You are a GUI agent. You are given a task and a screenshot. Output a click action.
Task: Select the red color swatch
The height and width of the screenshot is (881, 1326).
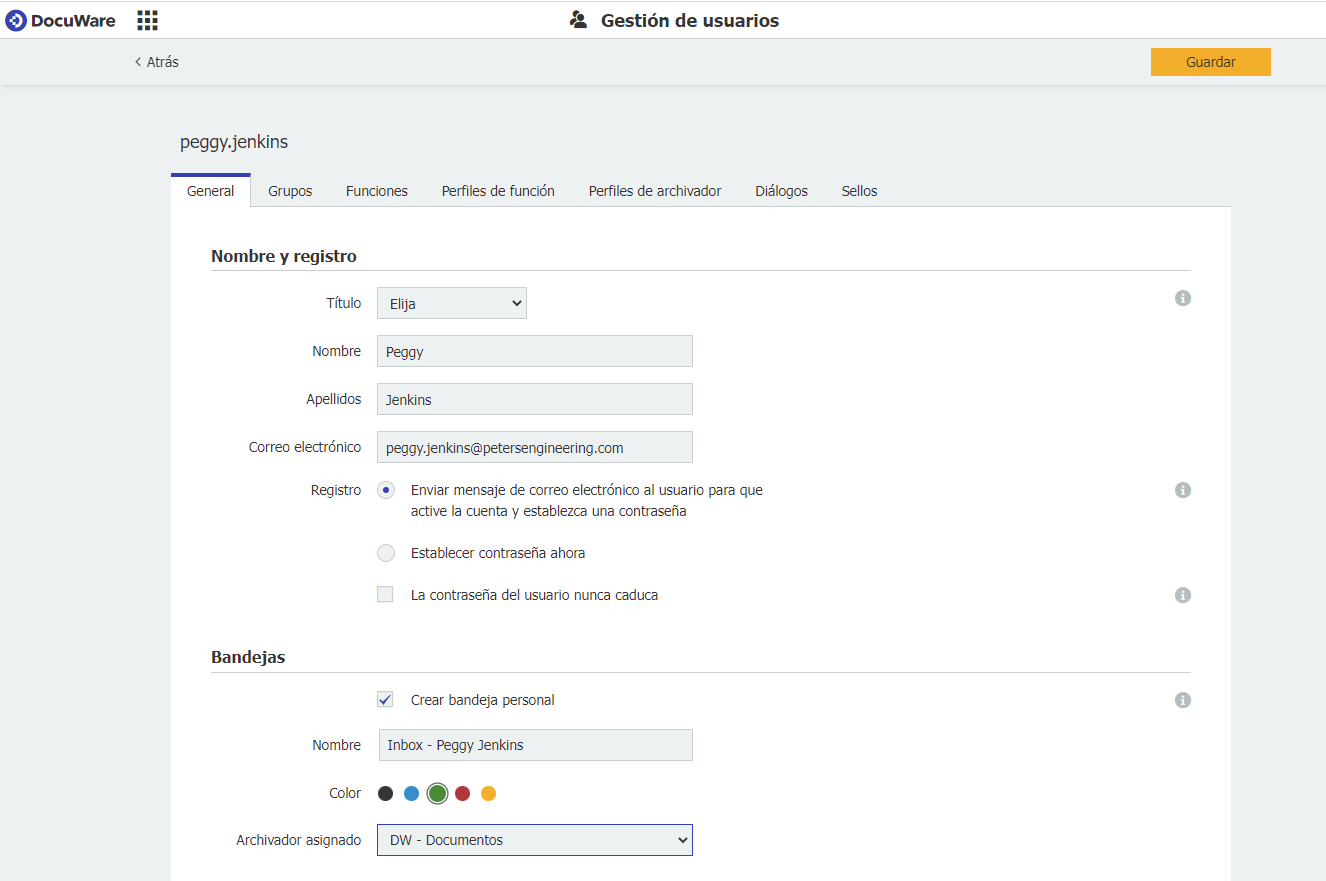[x=463, y=792]
